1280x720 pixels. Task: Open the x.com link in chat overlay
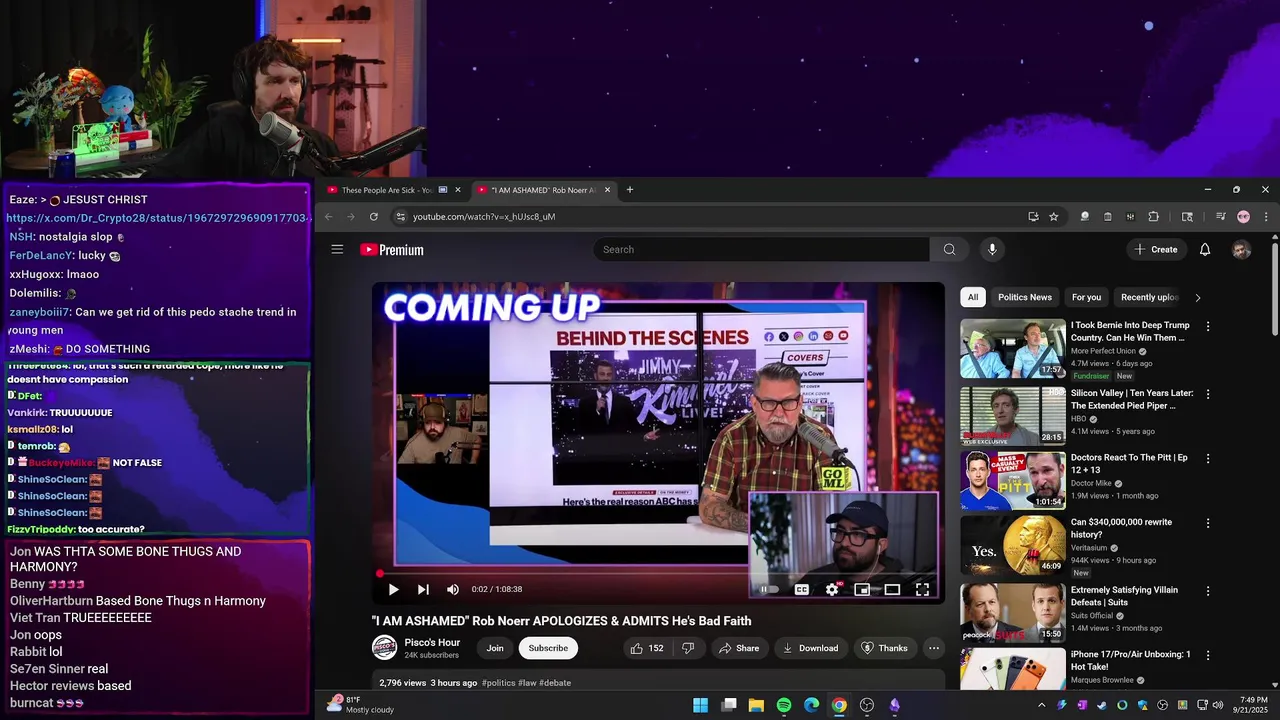pos(158,218)
